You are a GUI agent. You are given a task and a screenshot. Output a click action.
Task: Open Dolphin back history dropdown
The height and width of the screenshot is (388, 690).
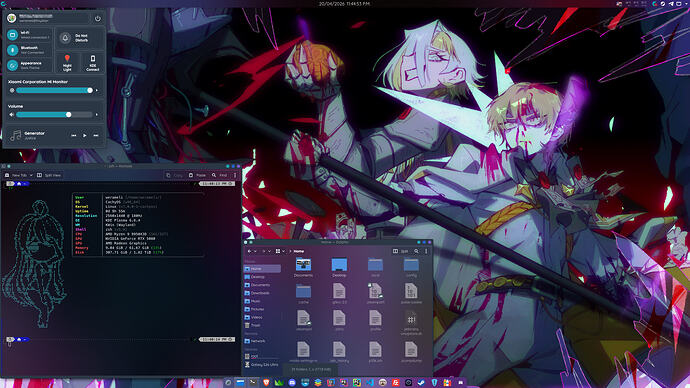(x=255, y=251)
